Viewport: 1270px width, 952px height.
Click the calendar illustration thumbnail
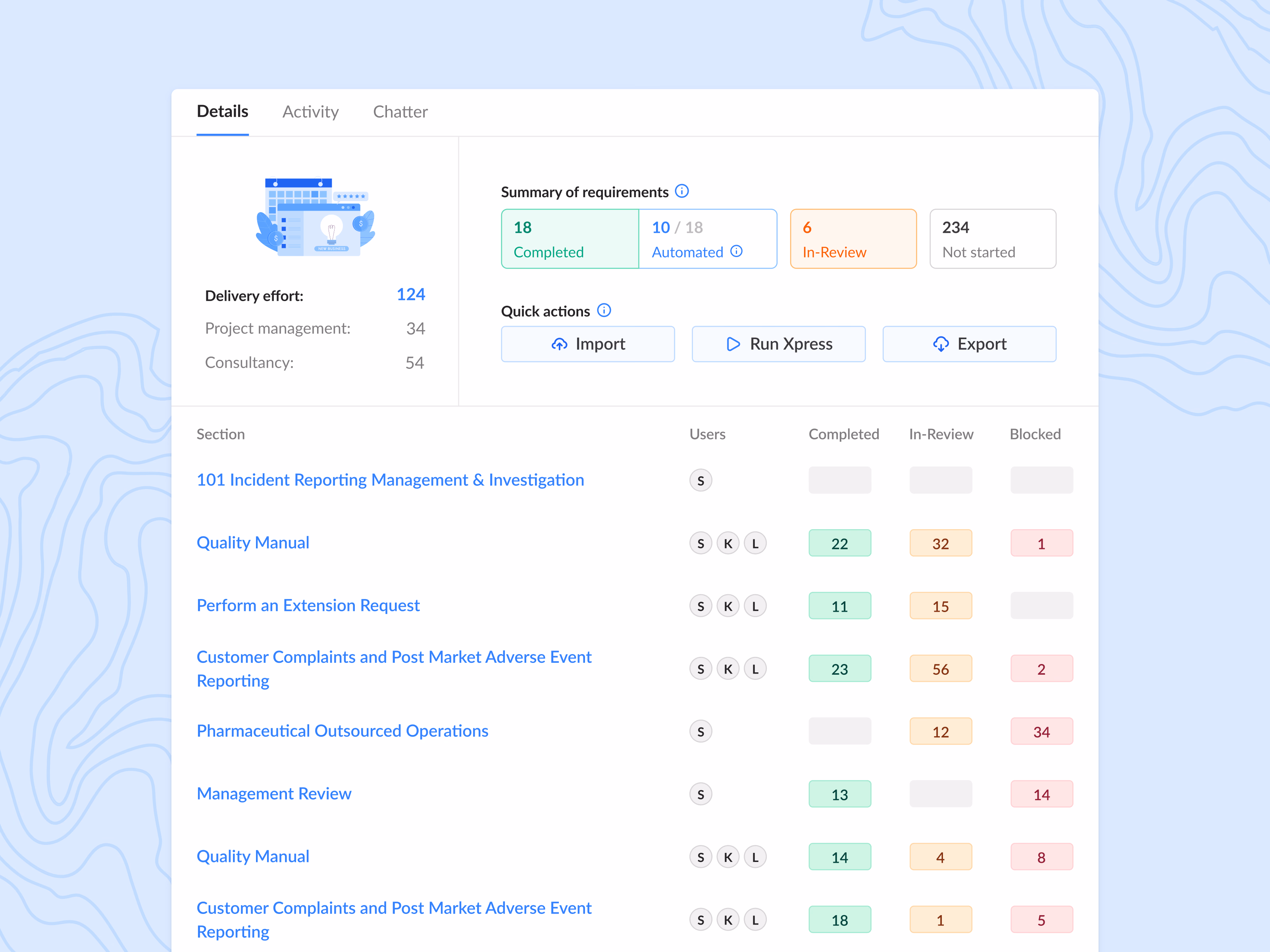click(315, 217)
